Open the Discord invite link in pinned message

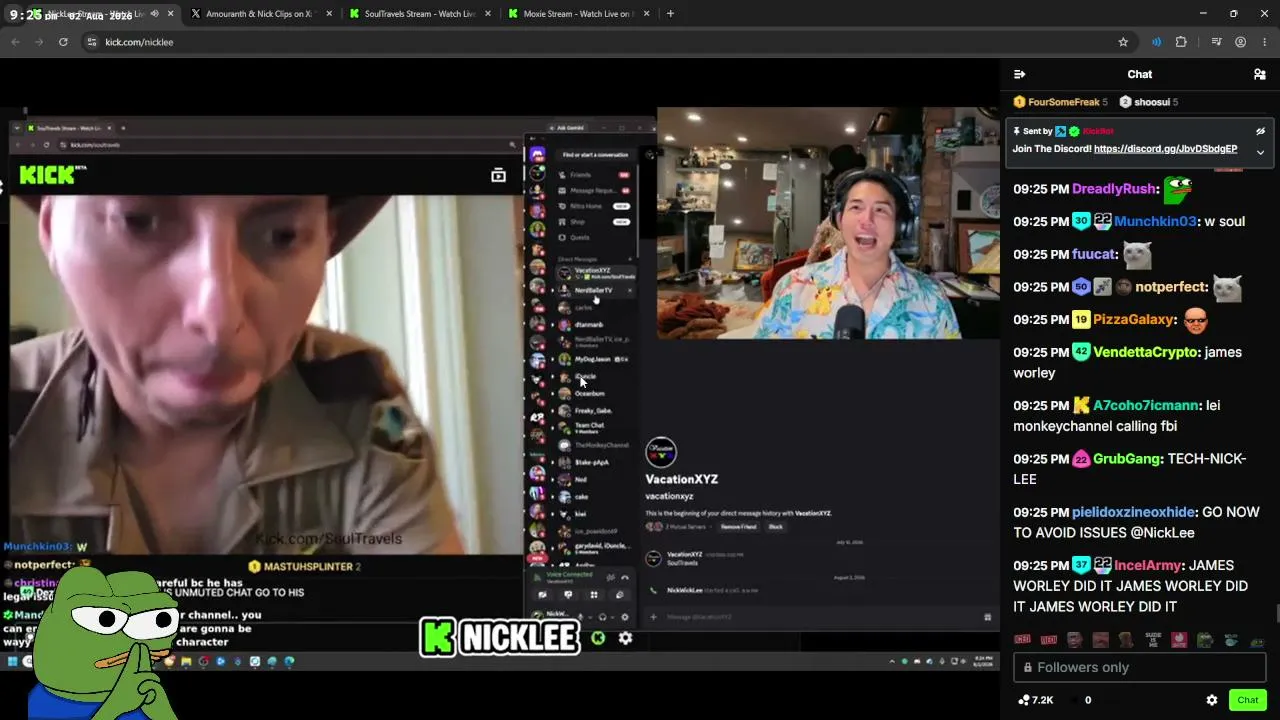(1165, 149)
